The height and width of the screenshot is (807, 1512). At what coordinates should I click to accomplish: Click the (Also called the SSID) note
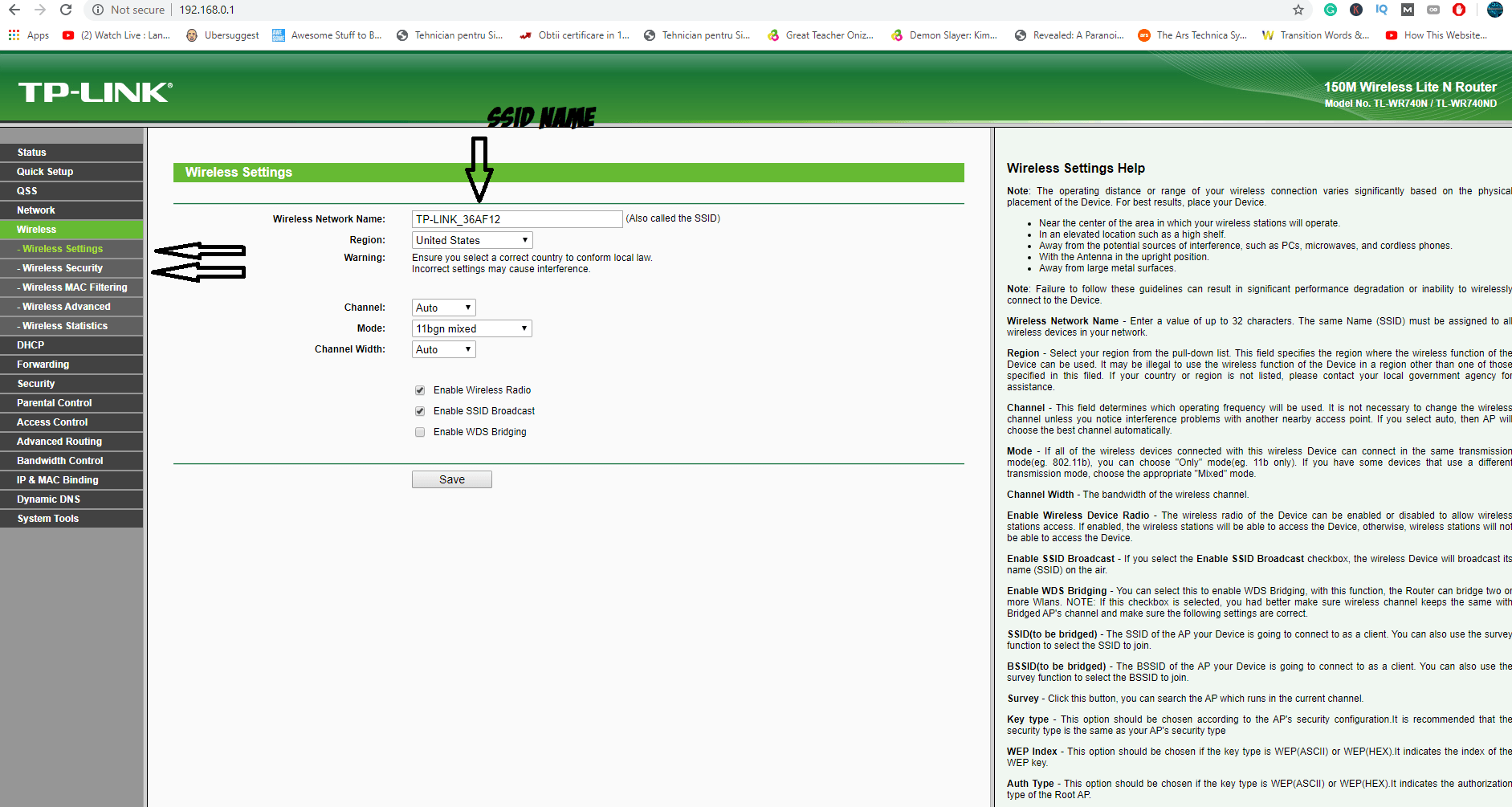pyautogui.click(x=673, y=218)
